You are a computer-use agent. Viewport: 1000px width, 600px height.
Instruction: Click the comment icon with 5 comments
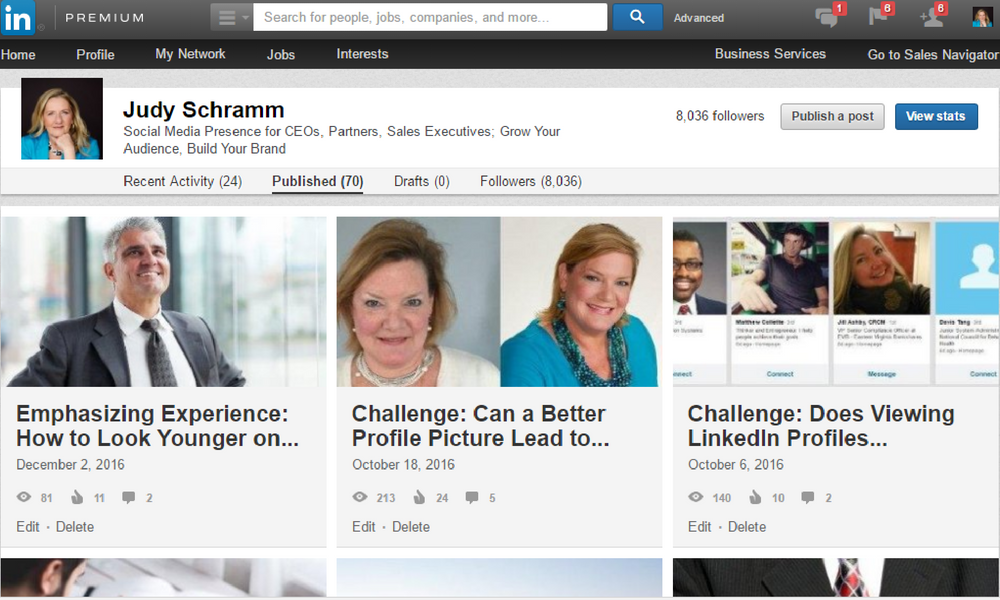[x=472, y=497]
